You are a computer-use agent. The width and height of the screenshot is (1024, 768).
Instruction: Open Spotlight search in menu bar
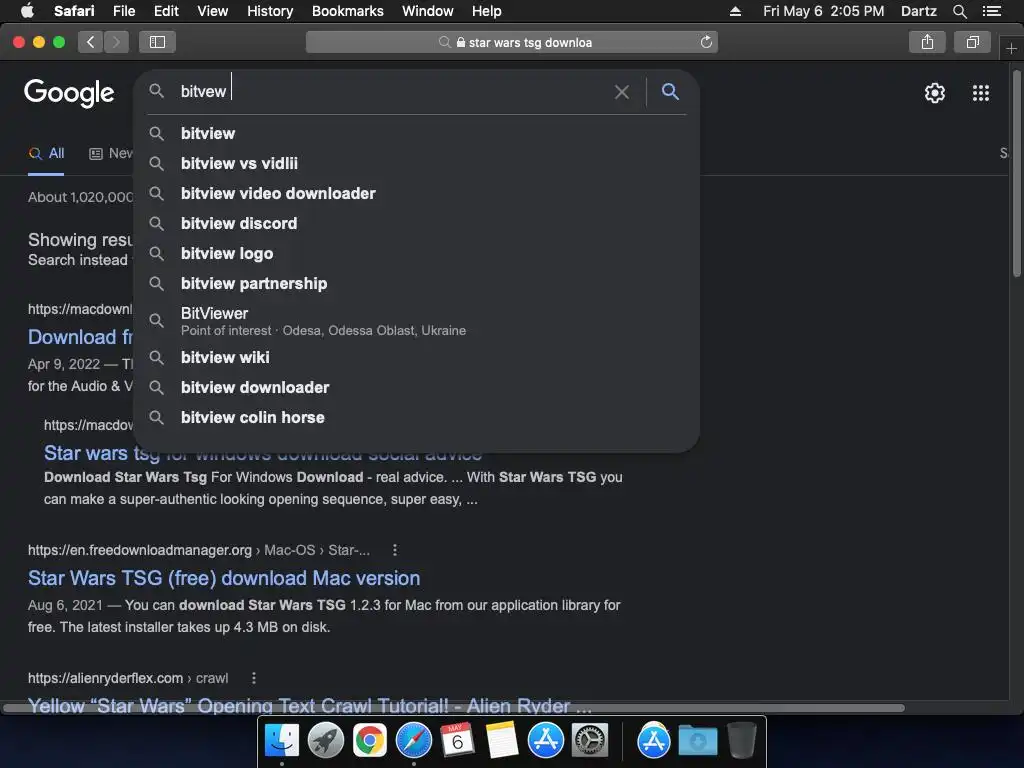coord(959,11)
